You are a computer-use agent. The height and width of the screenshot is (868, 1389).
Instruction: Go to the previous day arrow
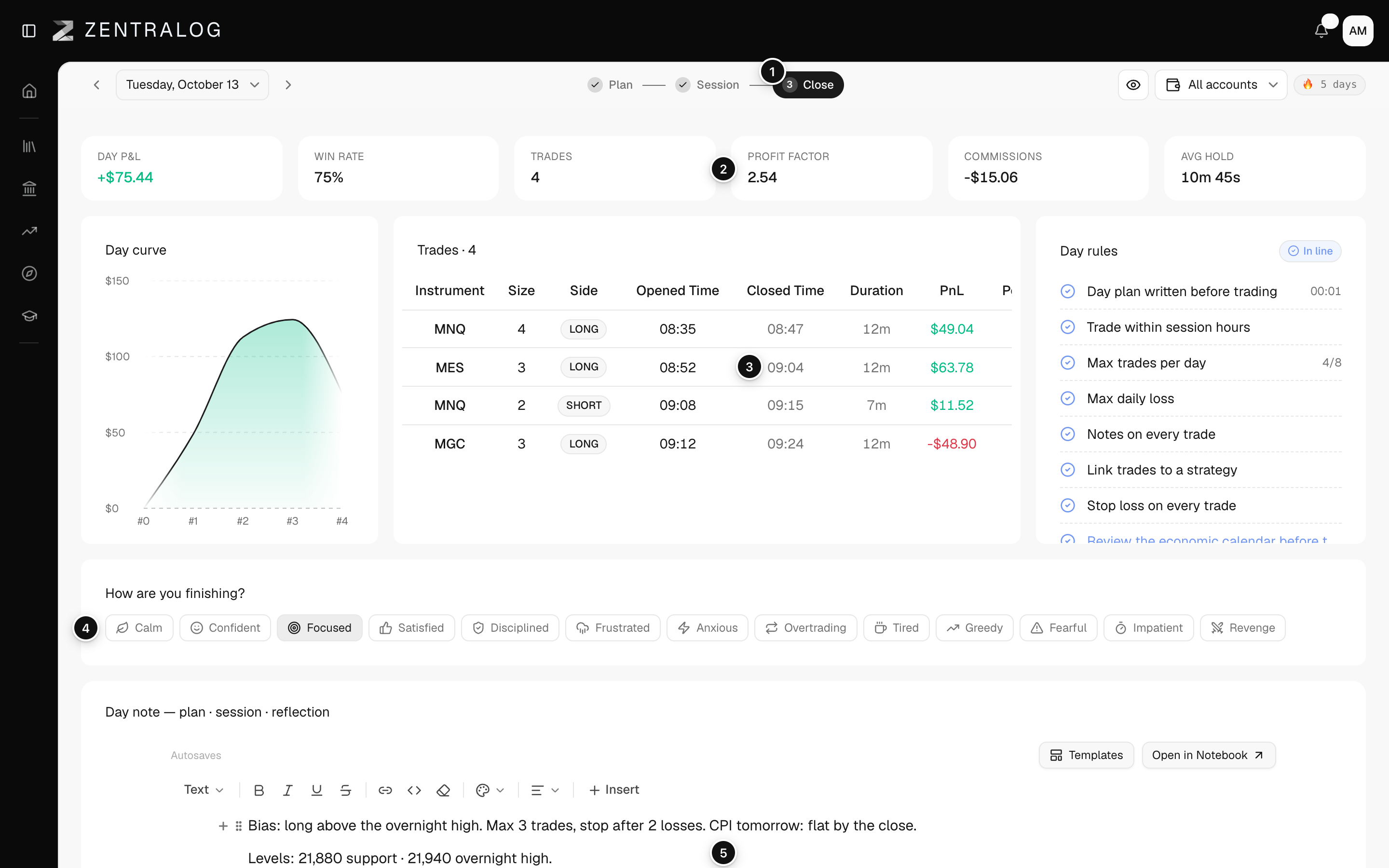[x=96, y=85]
